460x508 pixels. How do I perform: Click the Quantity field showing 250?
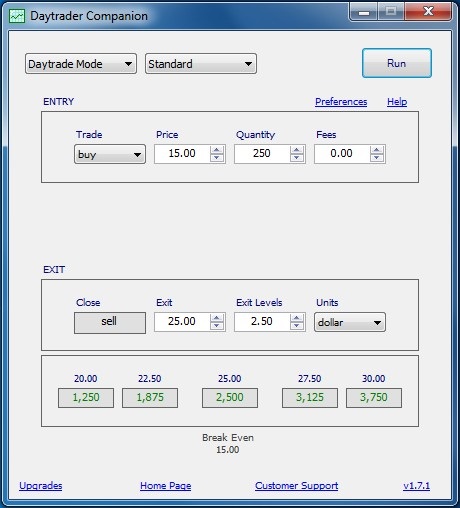pyautogui.click(x=262, y=154)
